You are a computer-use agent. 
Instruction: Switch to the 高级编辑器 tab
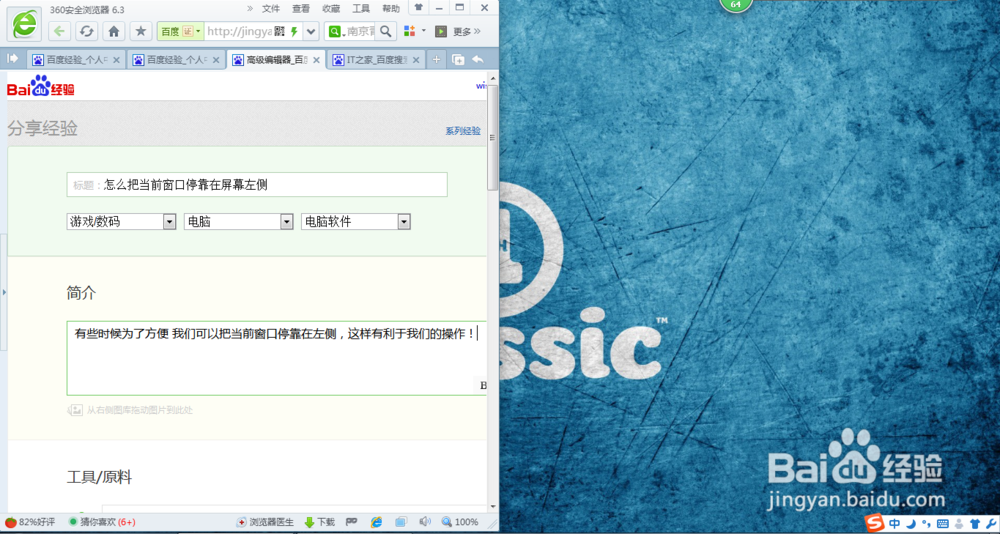[x=276, y=60]
